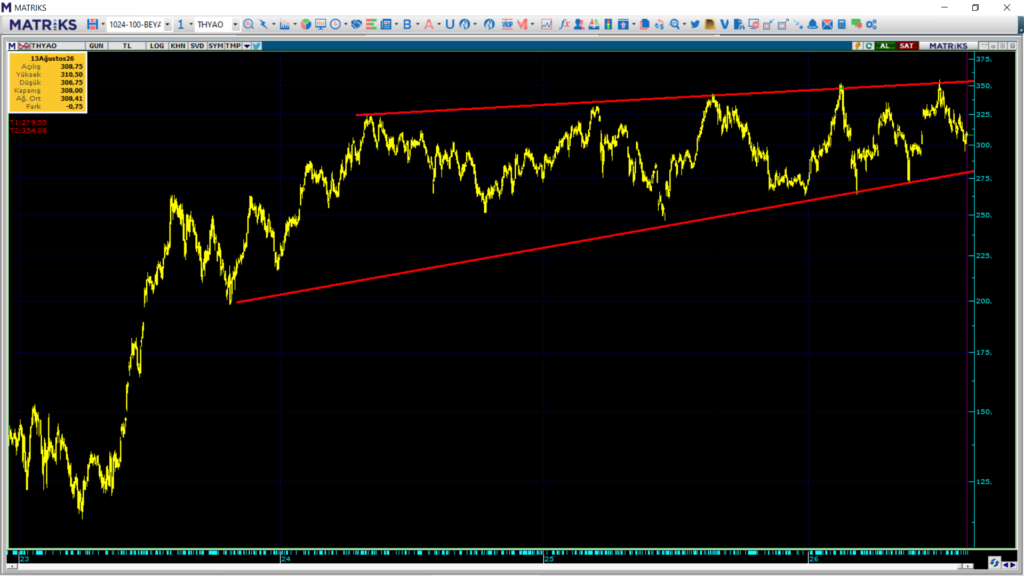1024x576 pixels.
Task: Toggle the green C button in chart header
Action: (869, 46)
